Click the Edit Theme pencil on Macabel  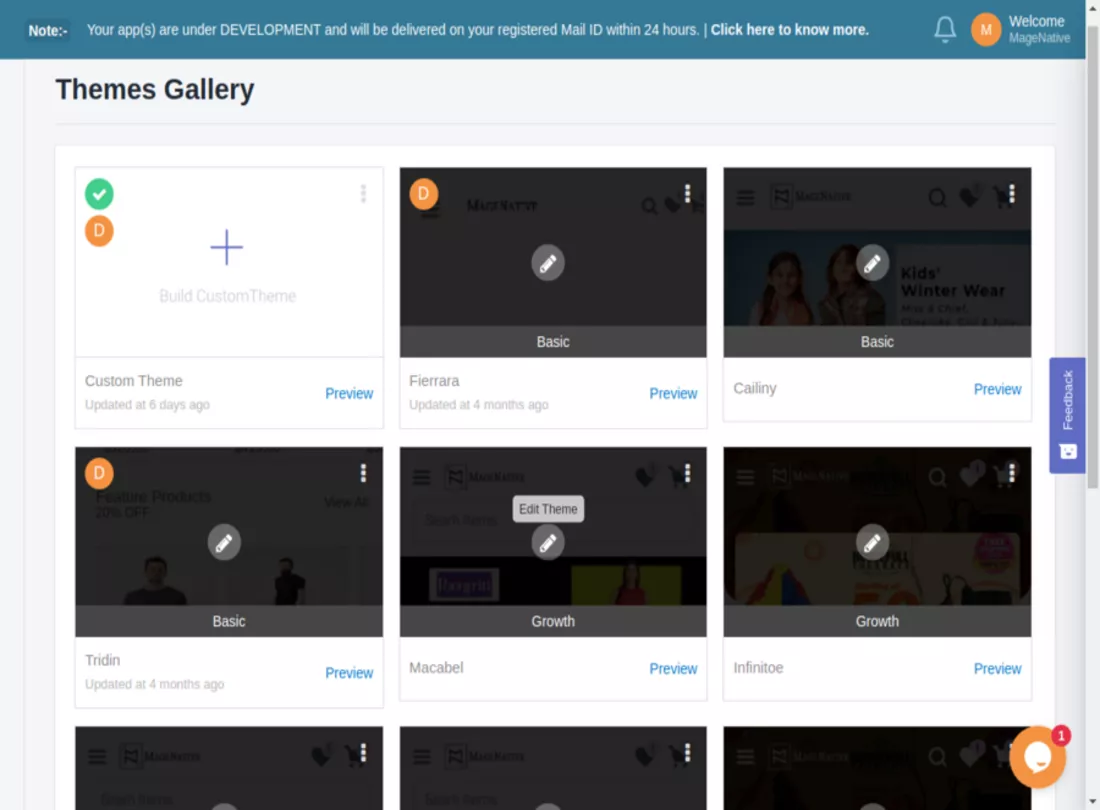click(548, 542)
